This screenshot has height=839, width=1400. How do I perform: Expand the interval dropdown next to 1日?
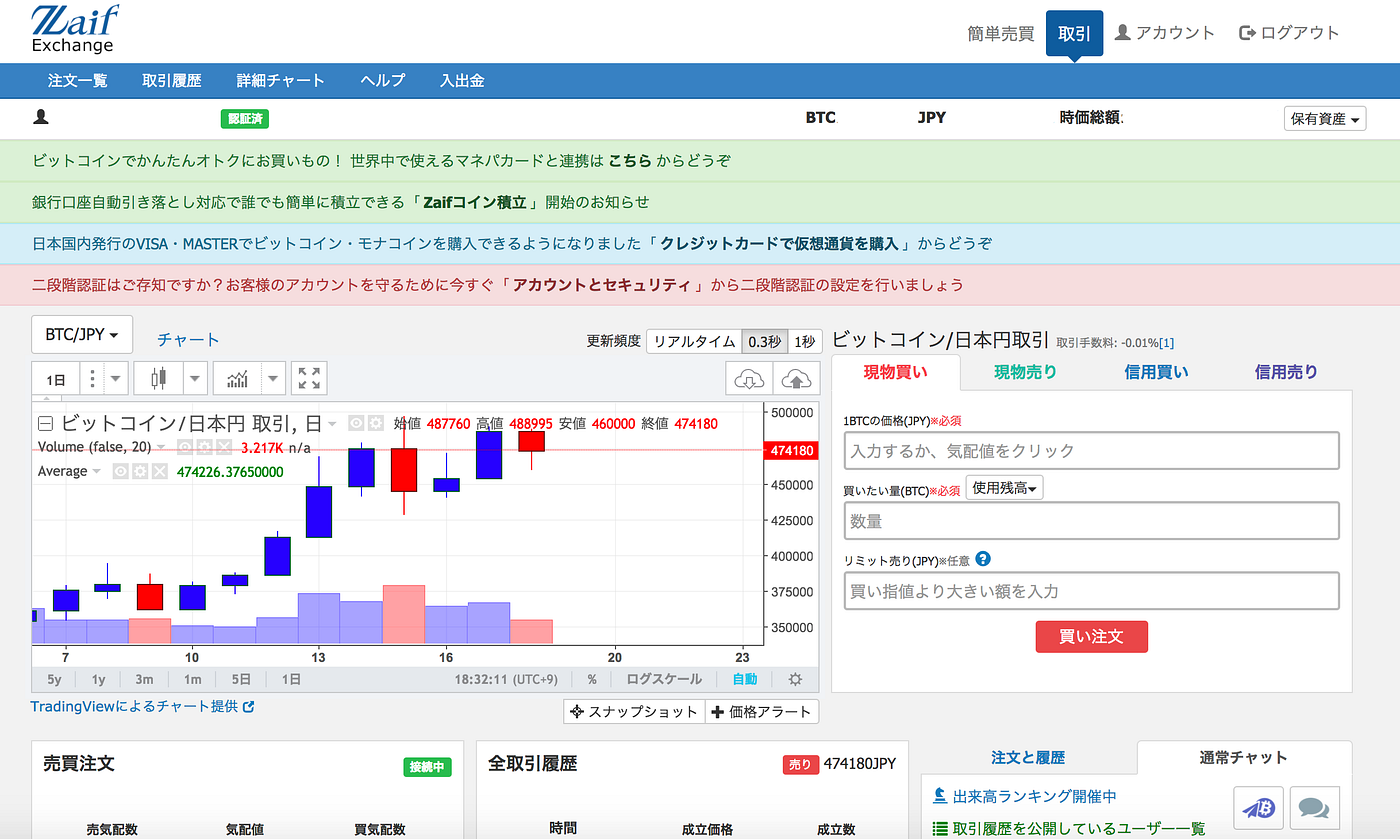[x=116, y=379]
